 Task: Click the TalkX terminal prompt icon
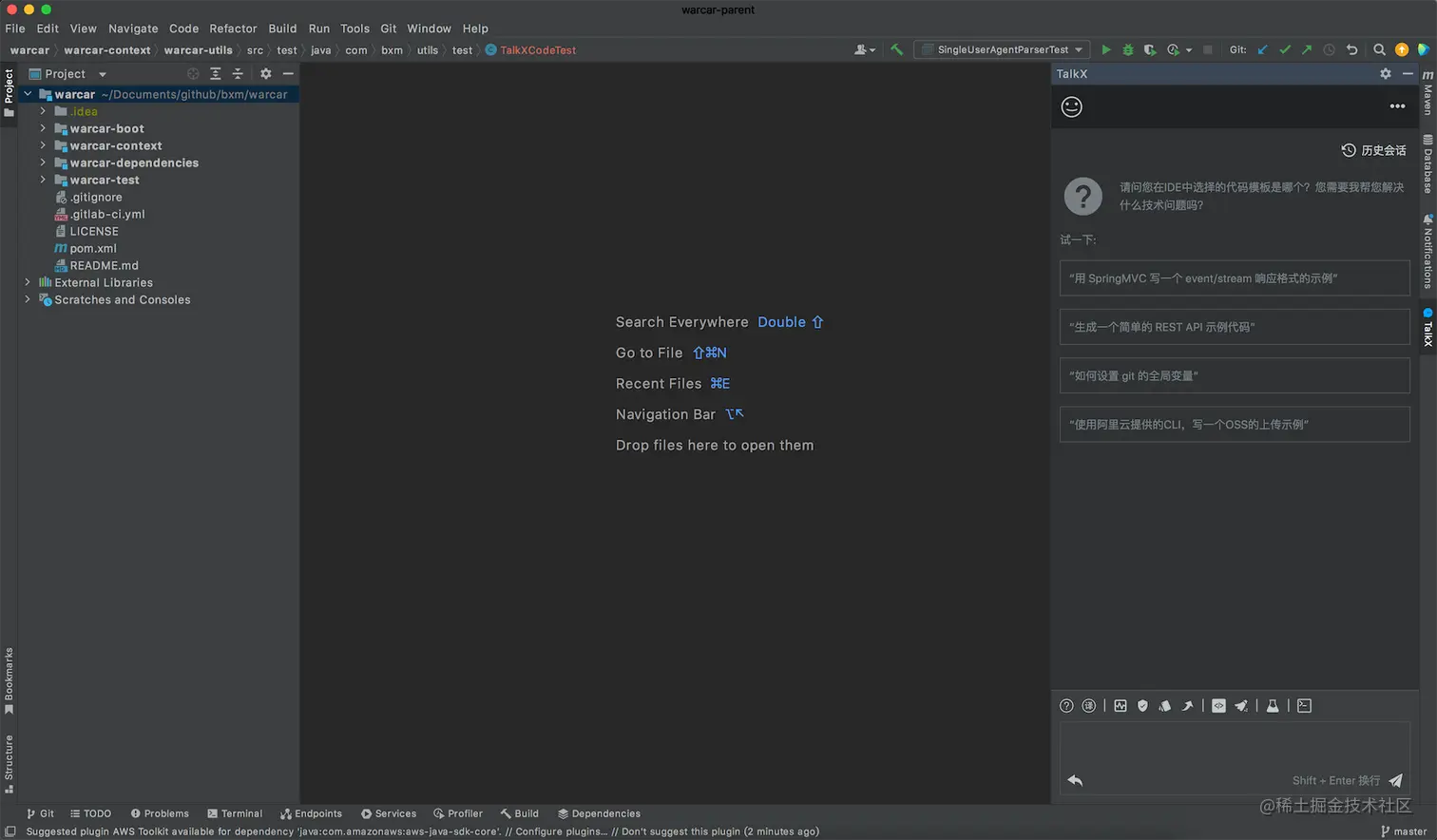pos(1304,705)
